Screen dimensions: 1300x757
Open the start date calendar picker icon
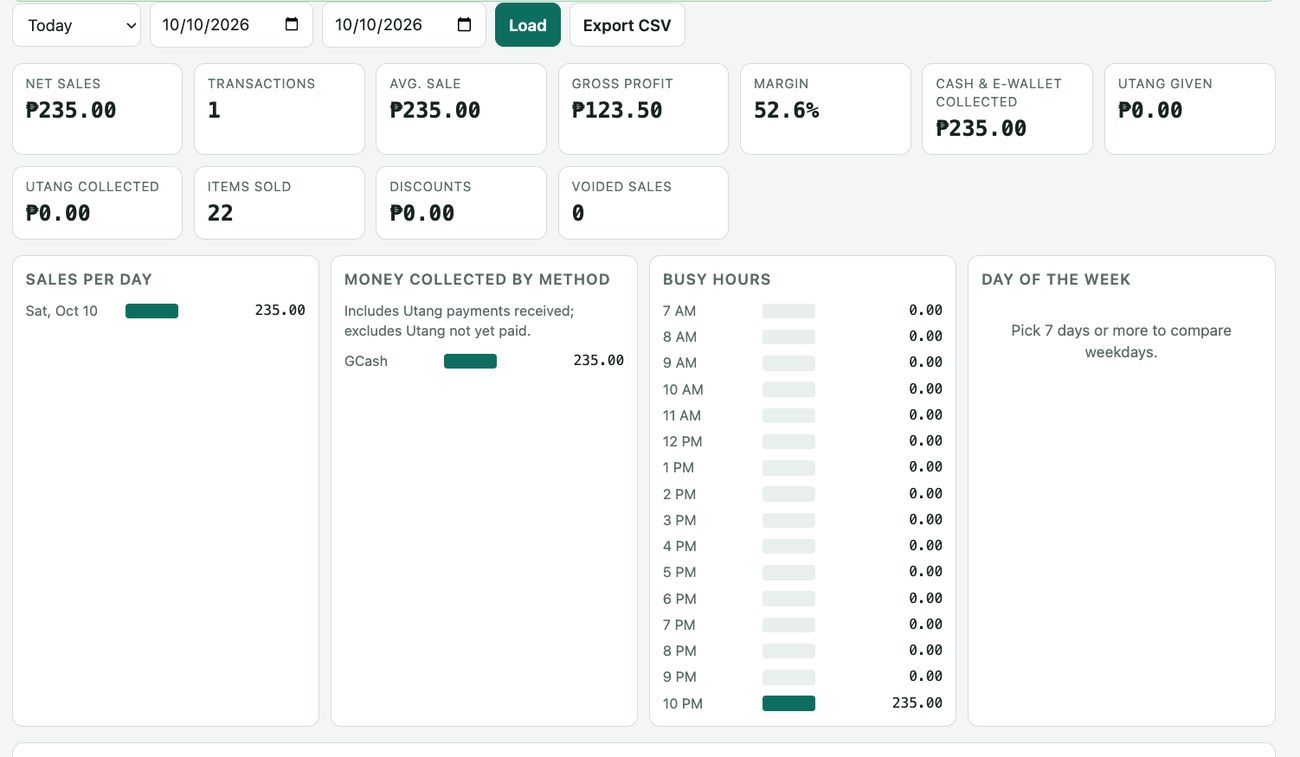click(292, 25)
